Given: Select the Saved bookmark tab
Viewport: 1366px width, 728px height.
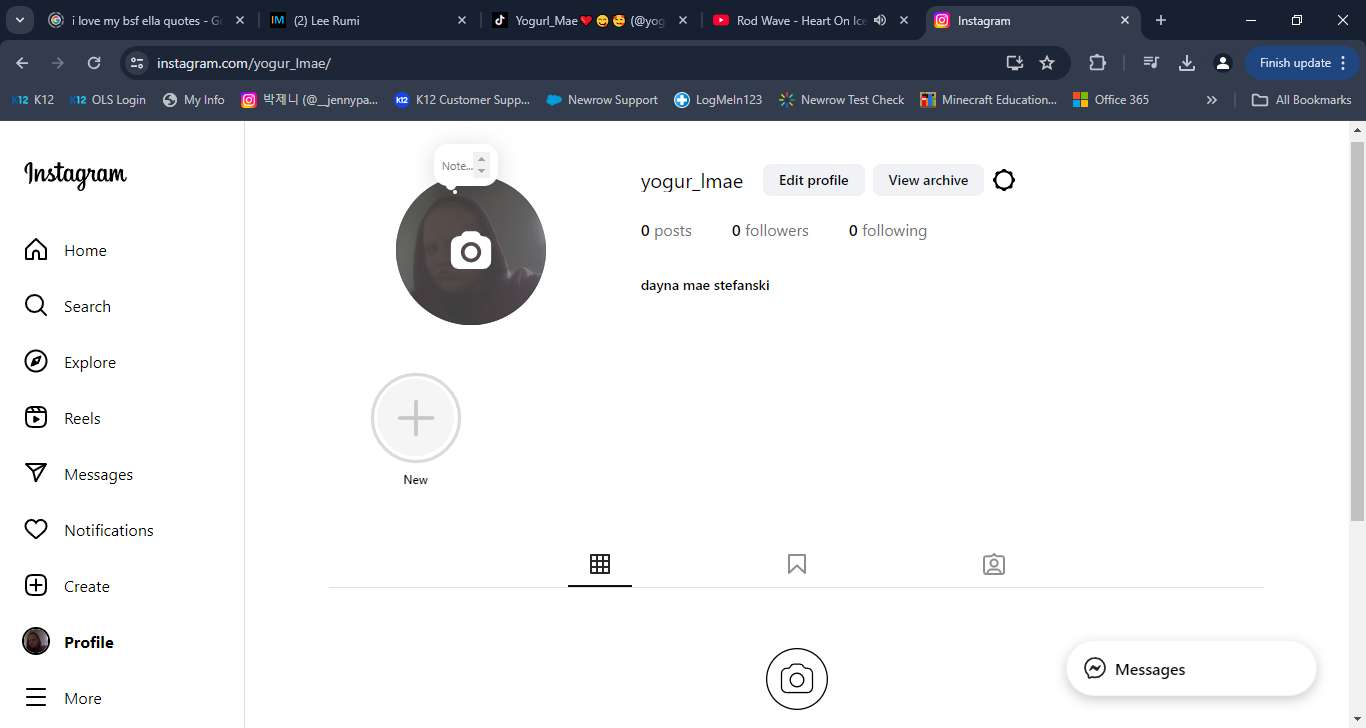Looking at the screenshot, I should pyautogui.click(x=797, y=564).
